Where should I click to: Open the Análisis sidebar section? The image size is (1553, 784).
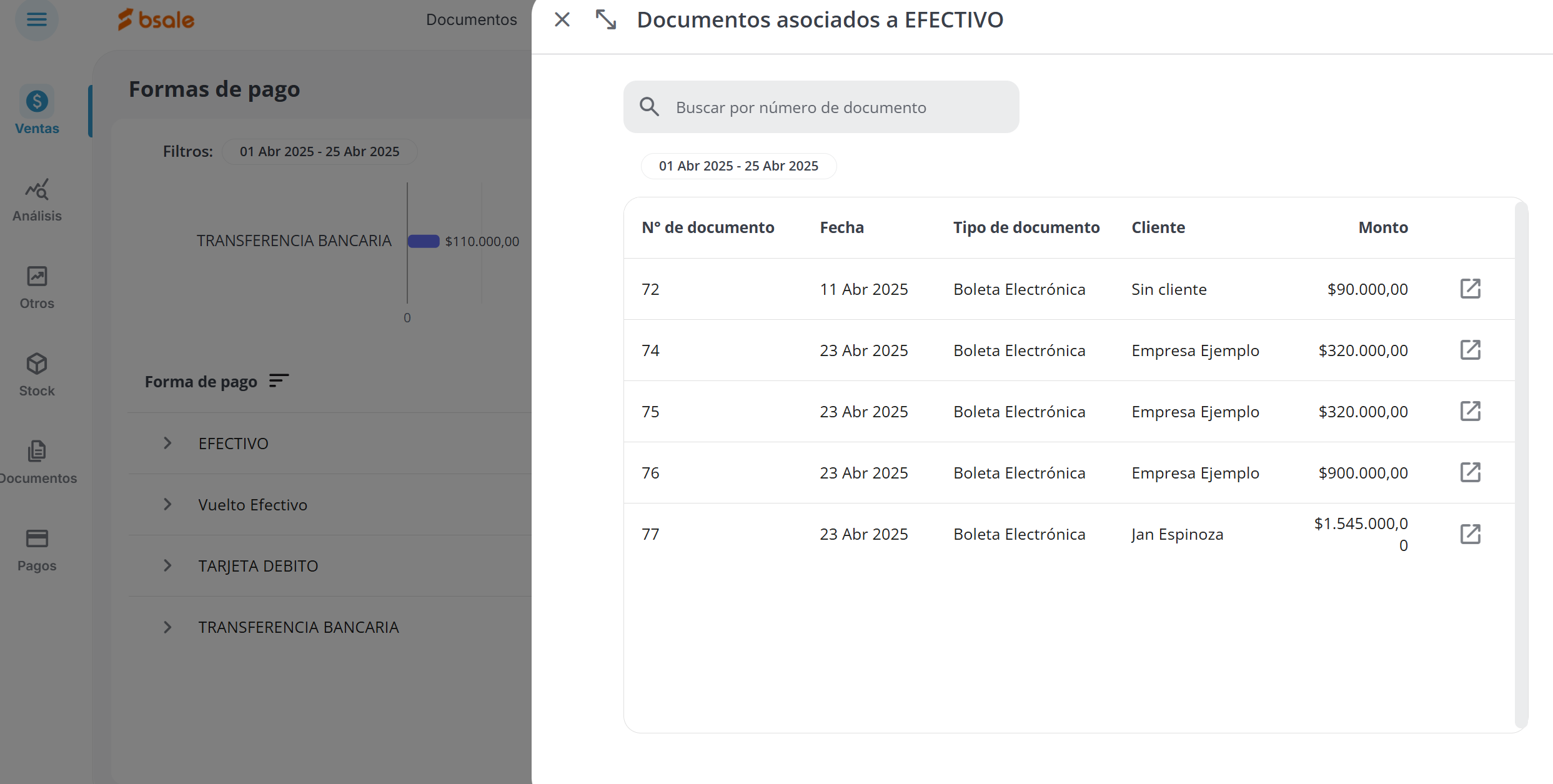pyautogui.click(x=37, y=200)
